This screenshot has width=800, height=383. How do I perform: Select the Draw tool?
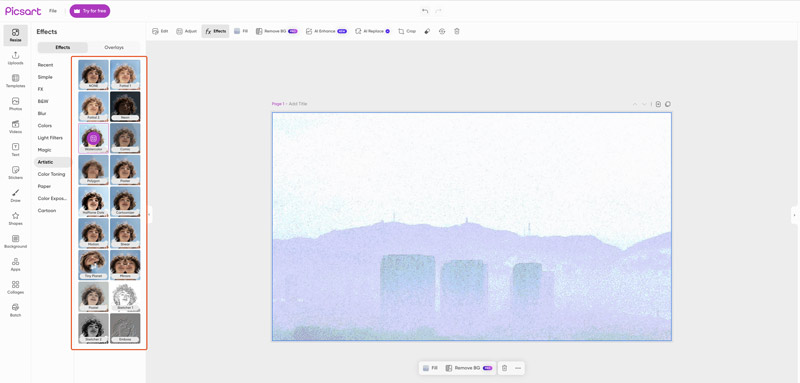click(15, 196)
